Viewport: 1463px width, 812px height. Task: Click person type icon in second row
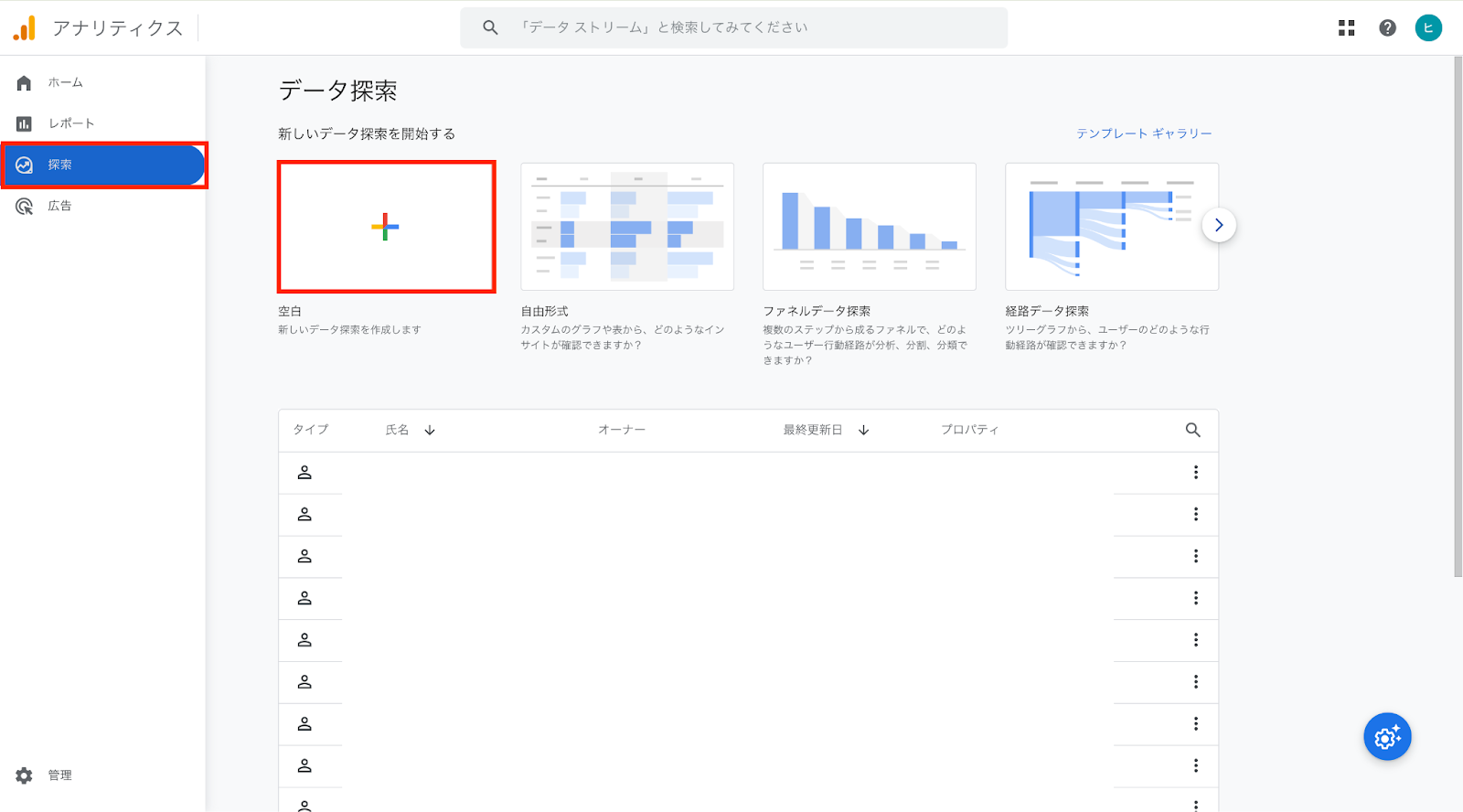pyautogui.click(x=304, y=515)
